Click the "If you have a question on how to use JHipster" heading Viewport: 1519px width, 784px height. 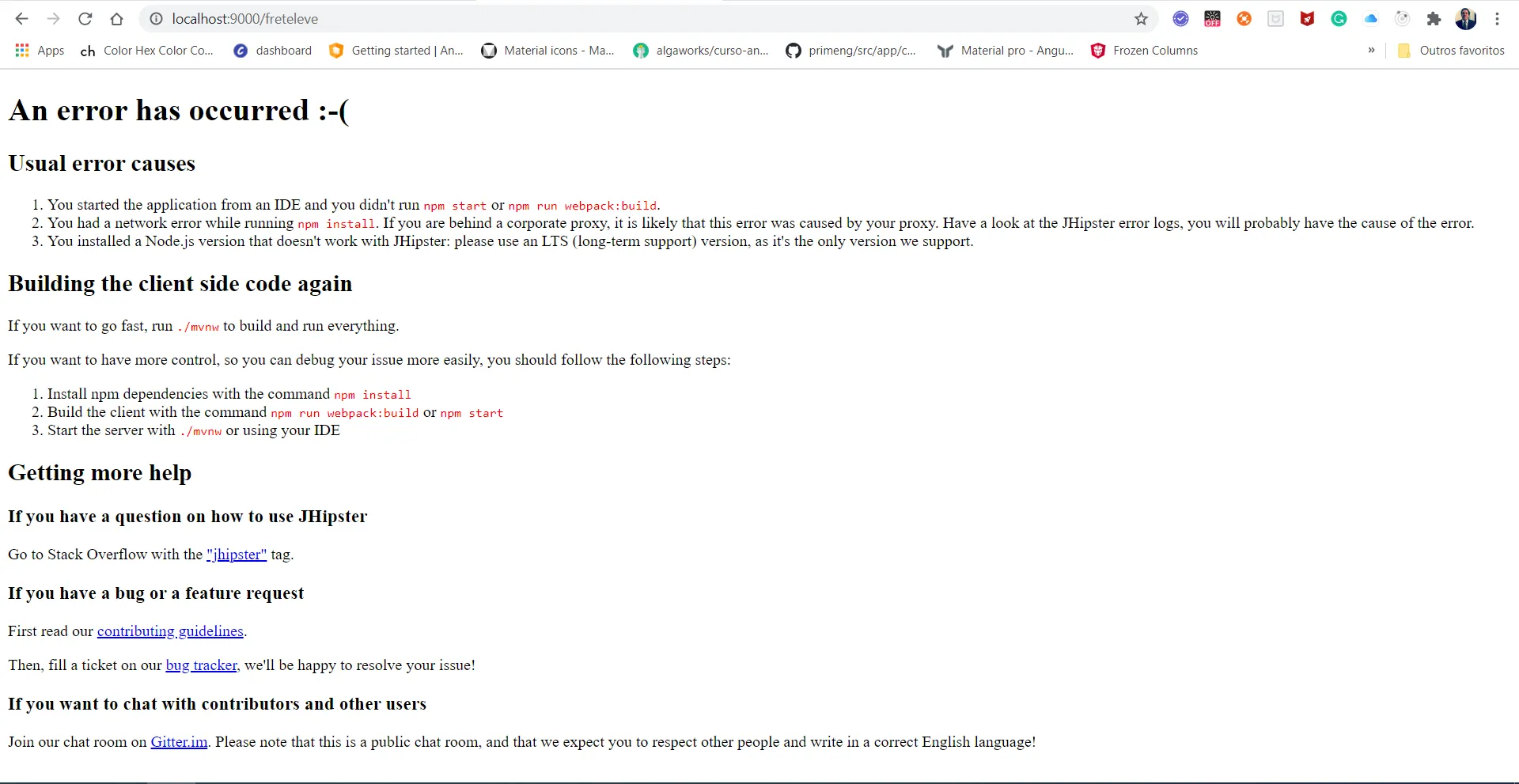click(188, 517)
